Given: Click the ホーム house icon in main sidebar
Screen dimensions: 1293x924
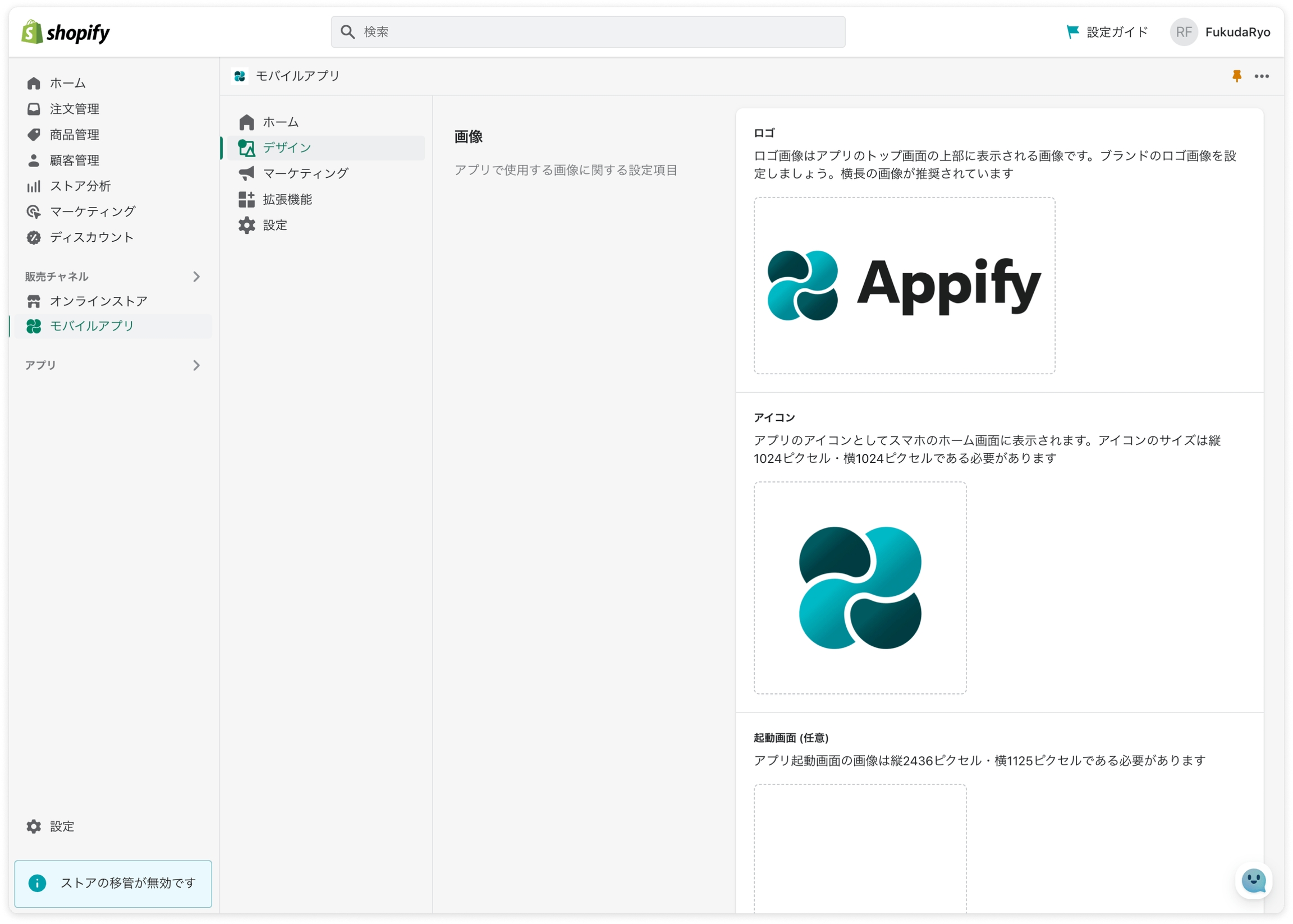Looking at the screenshot, I should point(34,83).
